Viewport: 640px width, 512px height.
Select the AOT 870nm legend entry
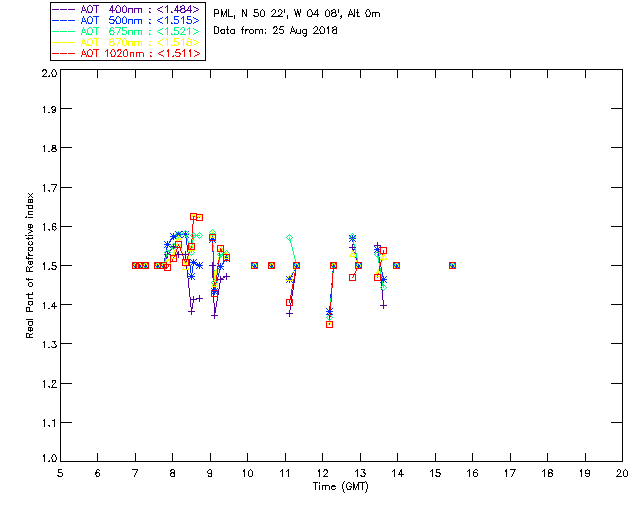click(x=127, y=42)
